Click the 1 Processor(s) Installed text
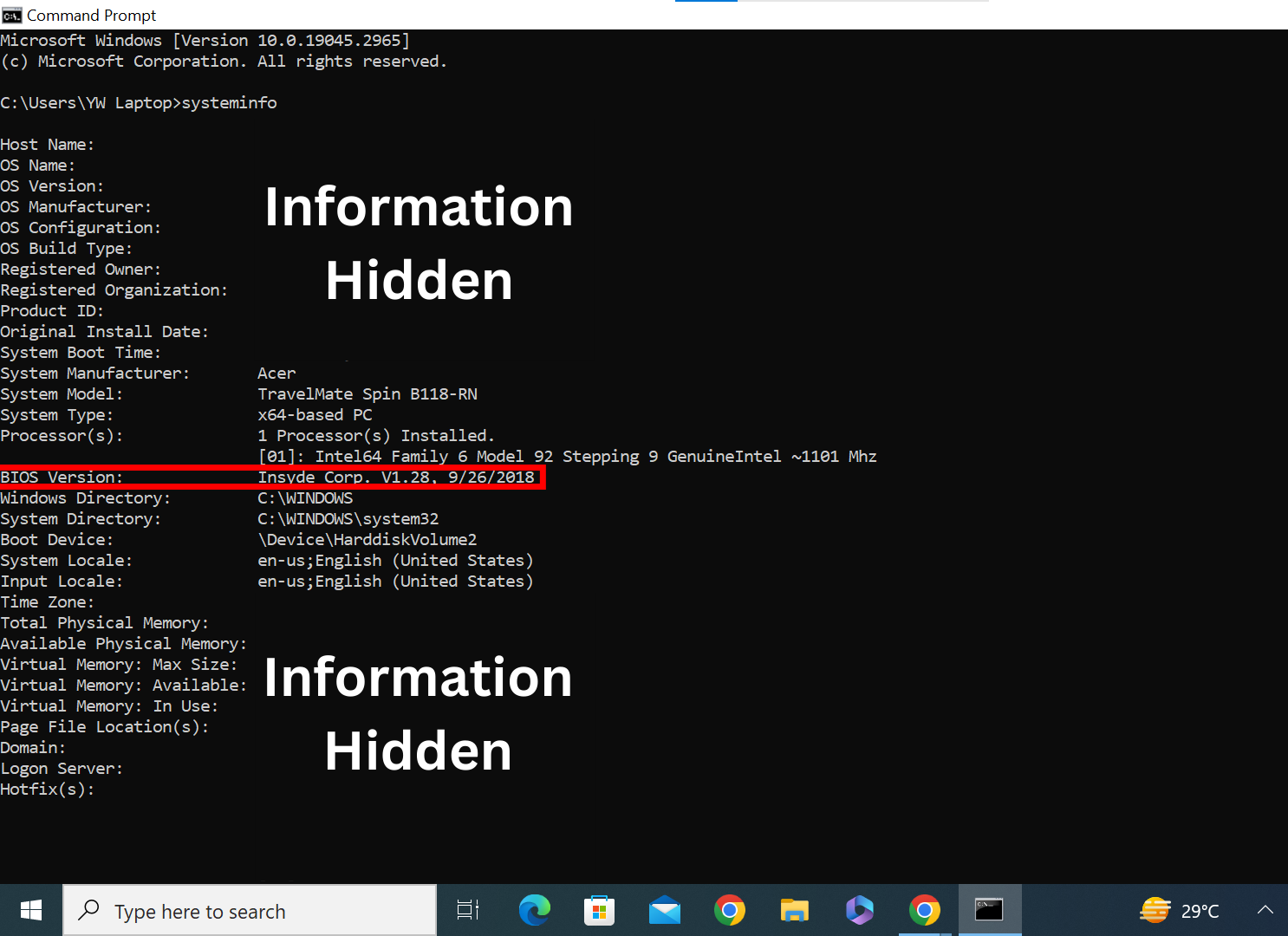 376,436
